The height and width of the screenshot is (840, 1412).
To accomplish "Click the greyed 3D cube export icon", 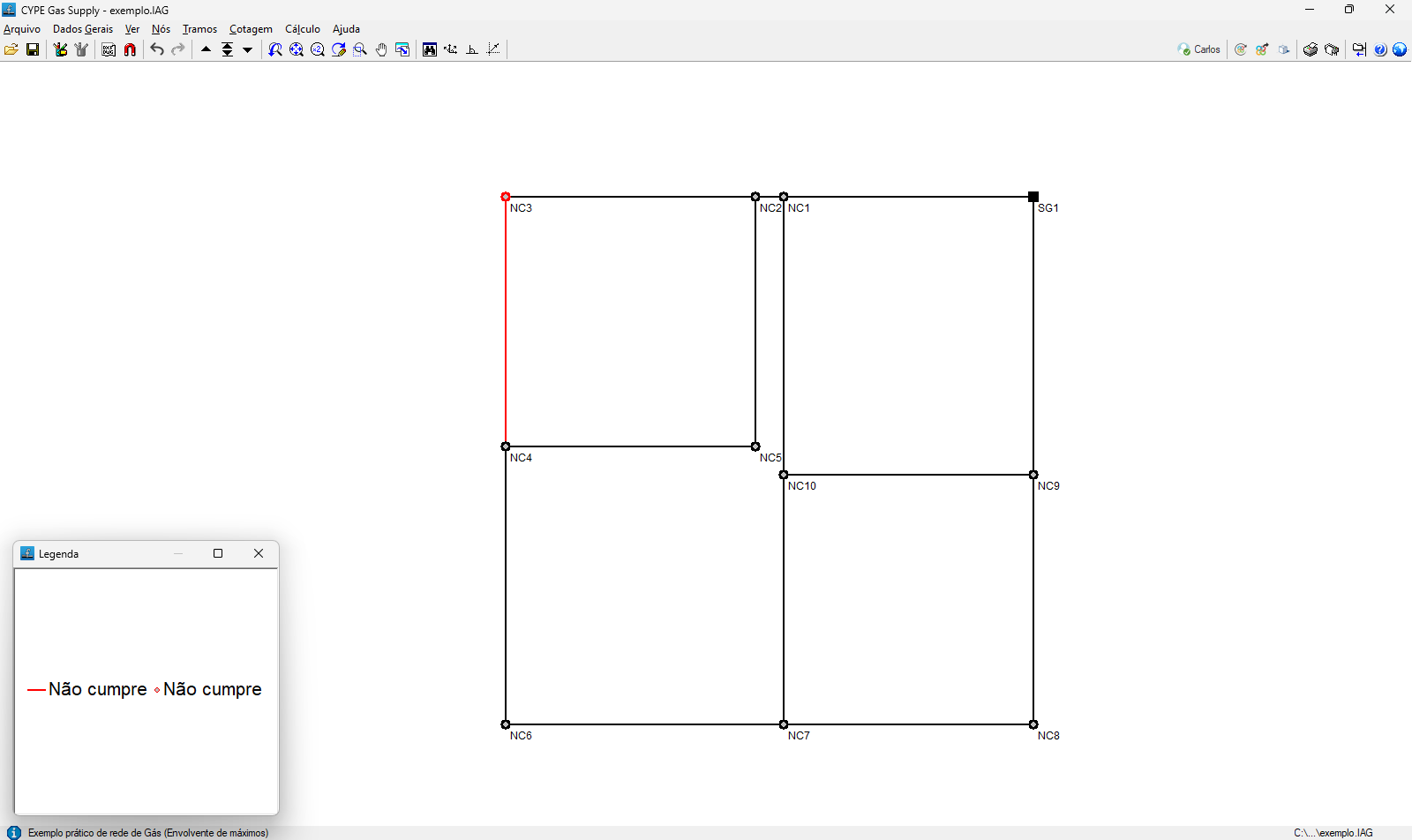I will 1283,49.
